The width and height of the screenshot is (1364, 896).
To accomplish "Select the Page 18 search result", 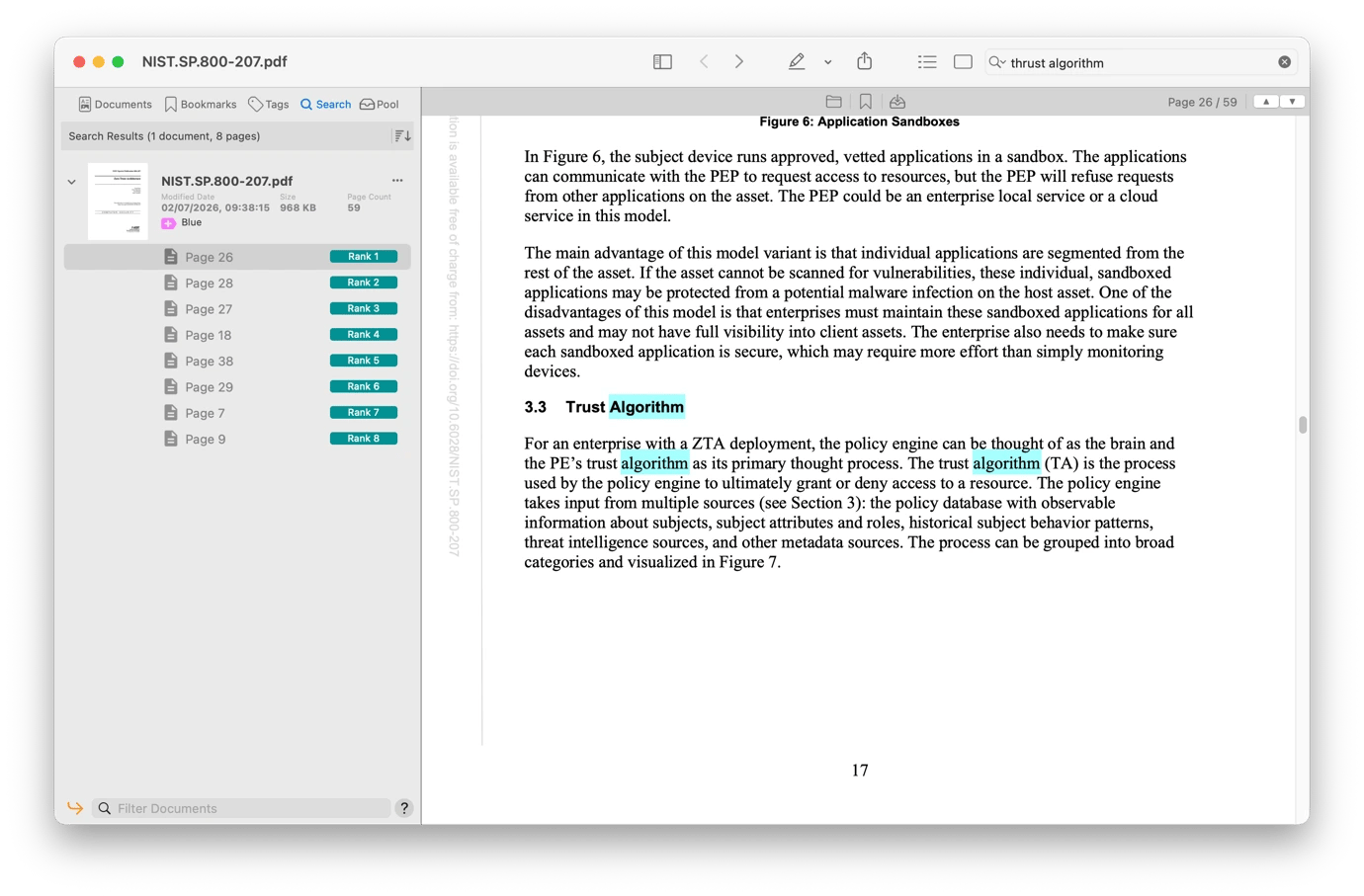I will point(237,335).
